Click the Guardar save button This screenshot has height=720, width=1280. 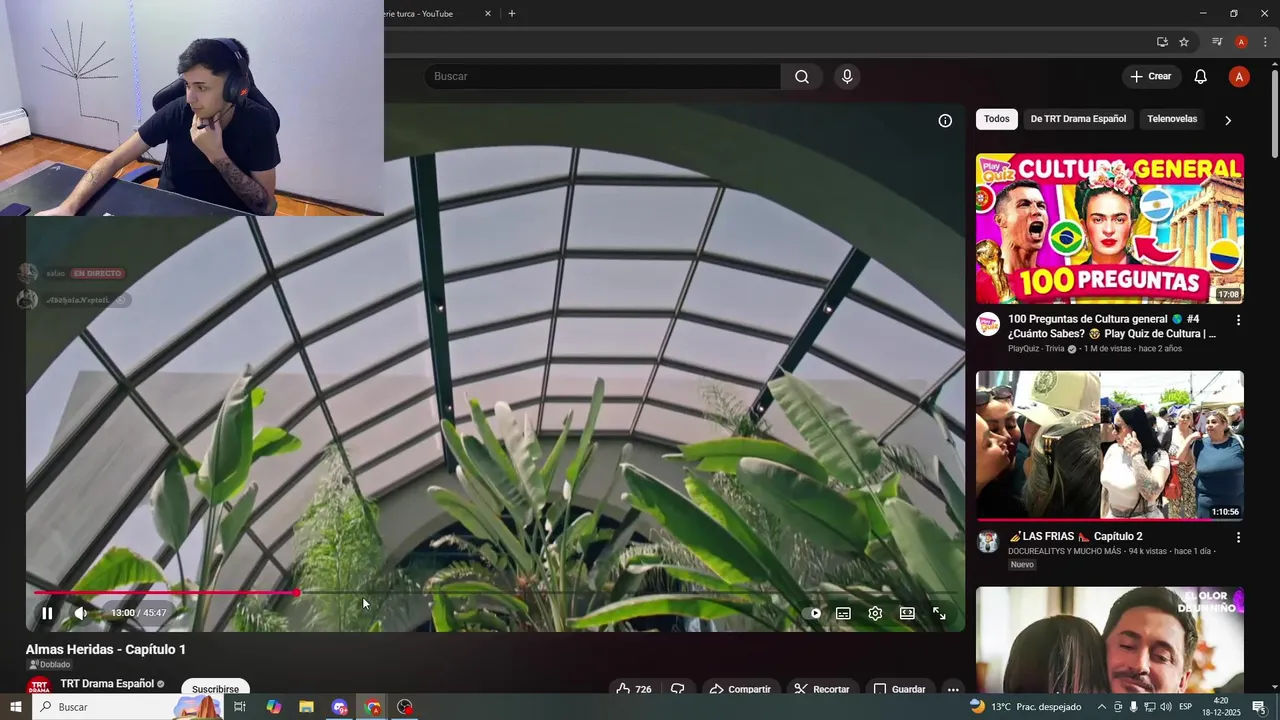[x=899, y=689]
